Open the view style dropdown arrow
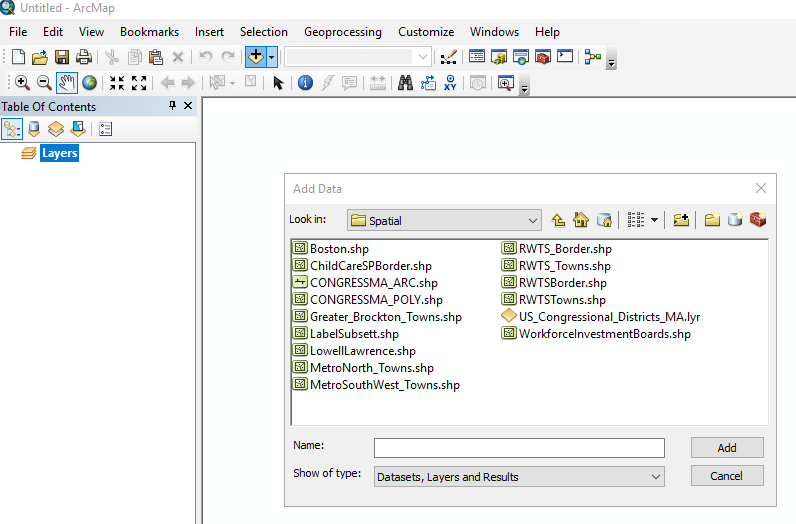Image resolution: width=796 pixels, height=524 pixels. click(654, 220)
